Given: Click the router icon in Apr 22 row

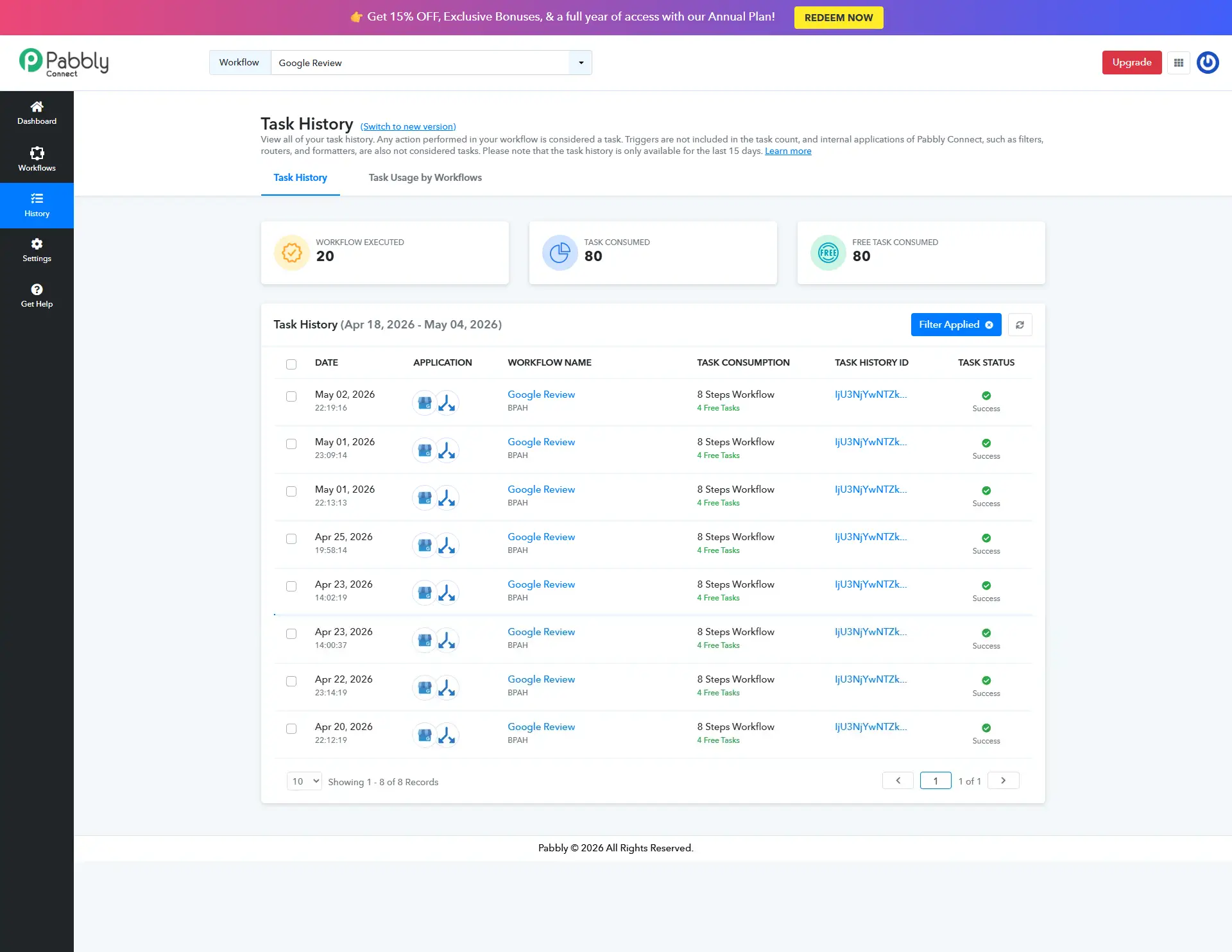Looking at the screenshot, I should tap(447, 688).
